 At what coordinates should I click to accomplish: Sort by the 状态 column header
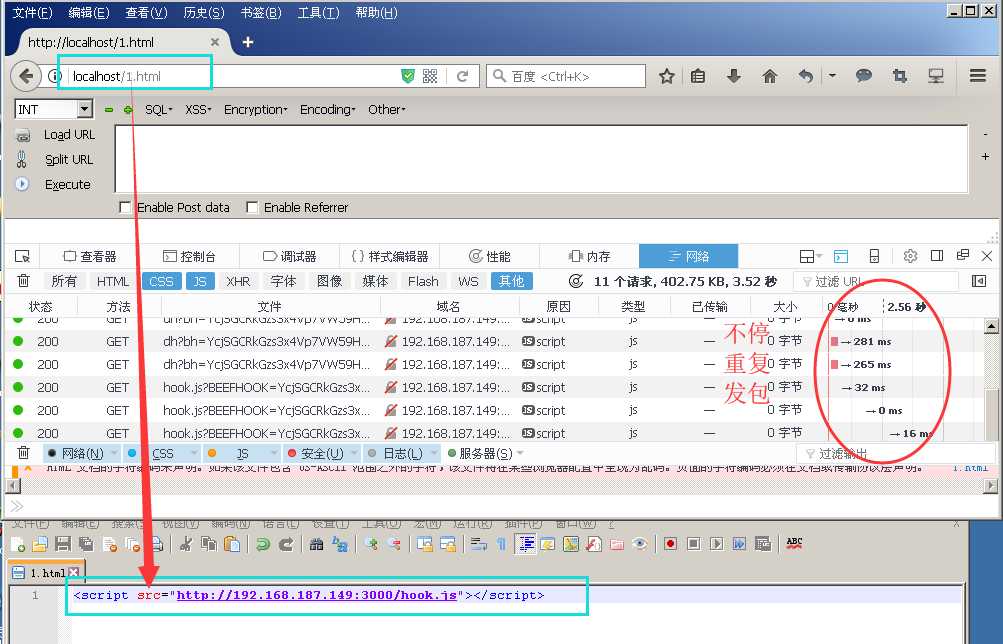(40, 306)
